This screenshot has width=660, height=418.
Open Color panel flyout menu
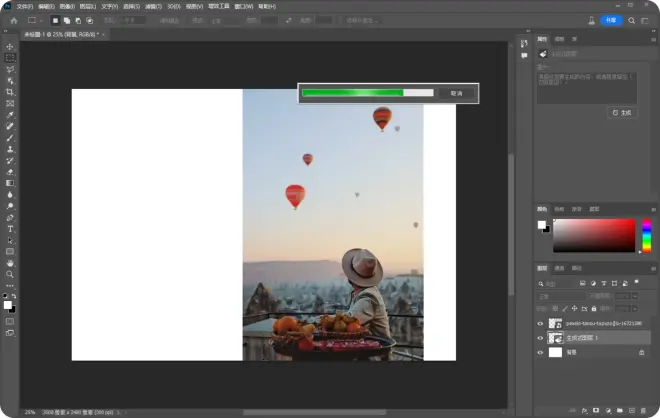click(653, 209)
